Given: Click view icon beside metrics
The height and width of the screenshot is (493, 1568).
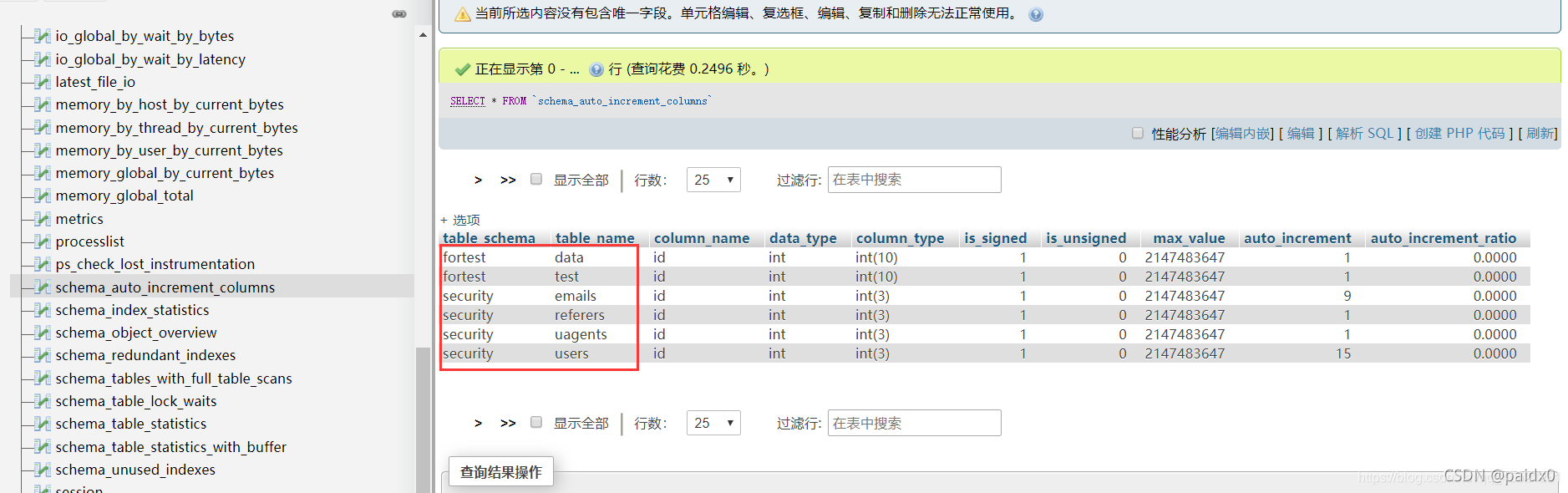Looking at the screenshot, I should point(43,219).
